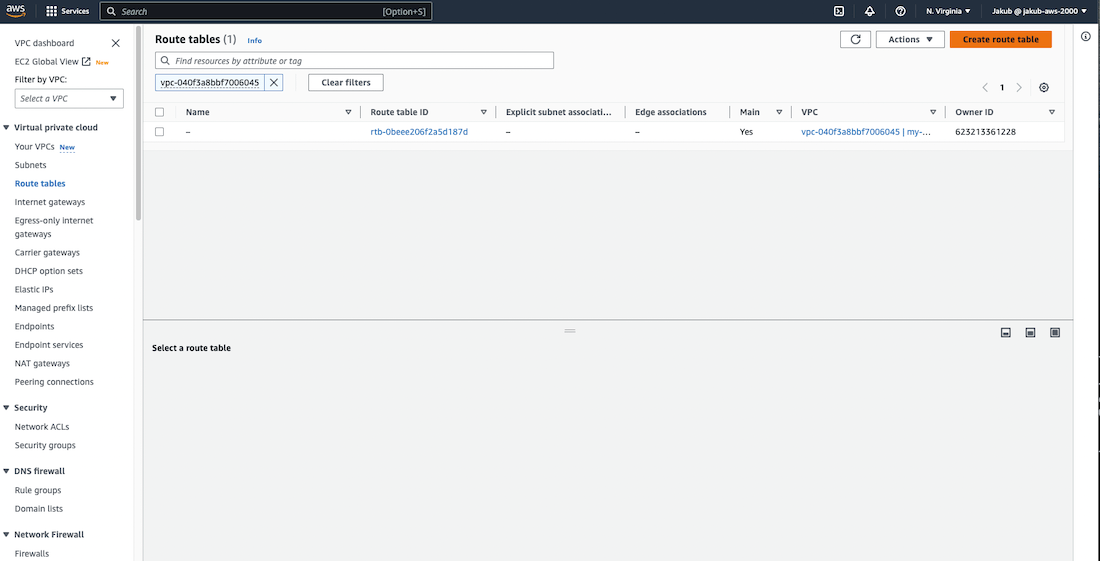This screenshot has width=1100, height=561.
Task: Open table preferences gear icon
Action: (x=1044, y=88)
